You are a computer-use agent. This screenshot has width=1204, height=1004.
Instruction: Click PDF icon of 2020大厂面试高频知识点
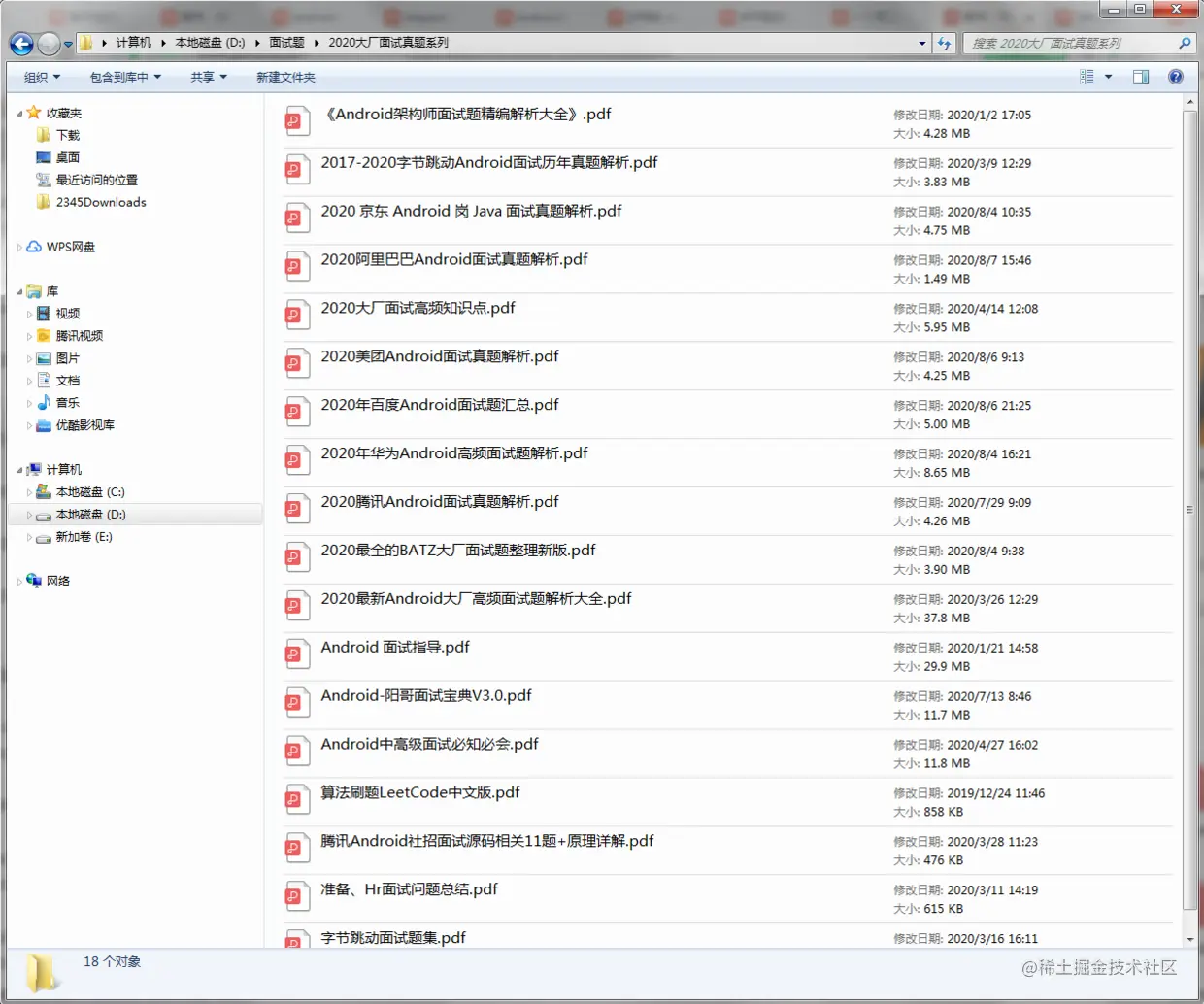[x=296, y=316]
